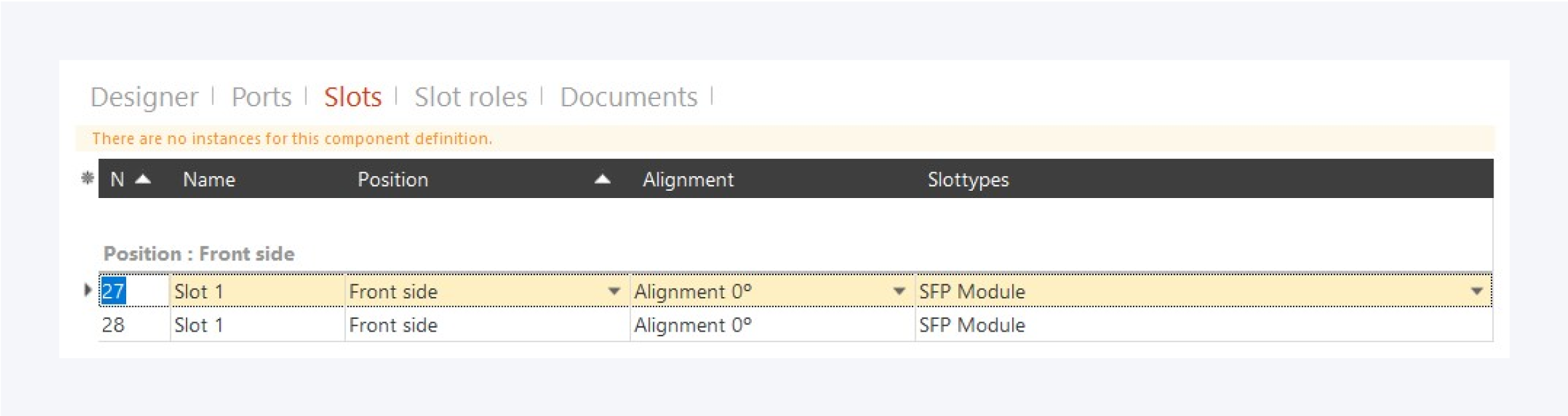Sort by the Name column header
The height and width of the screenshot is (416, 1568).
click(209, 179)
